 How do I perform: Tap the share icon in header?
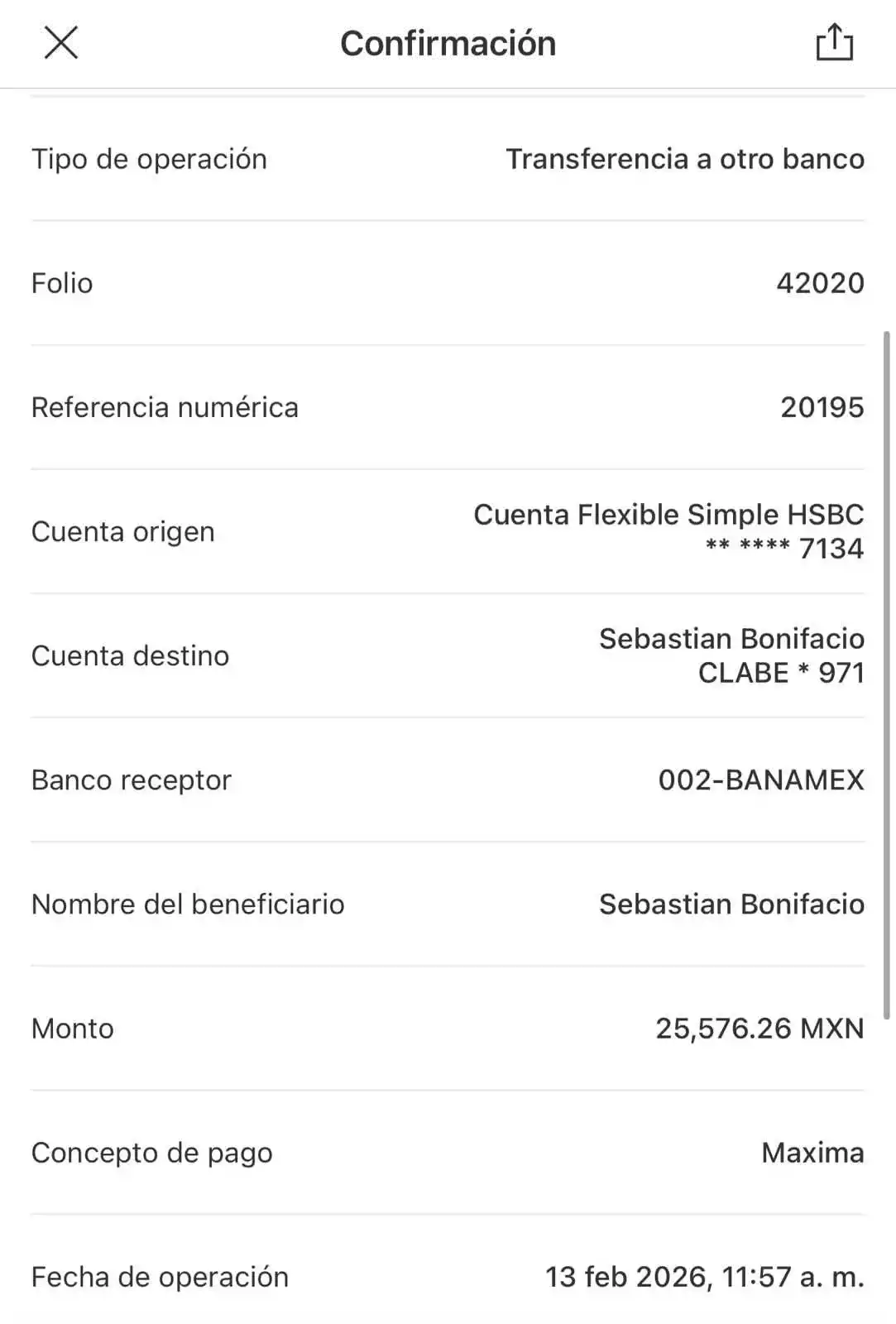click(x=833, y=42)
